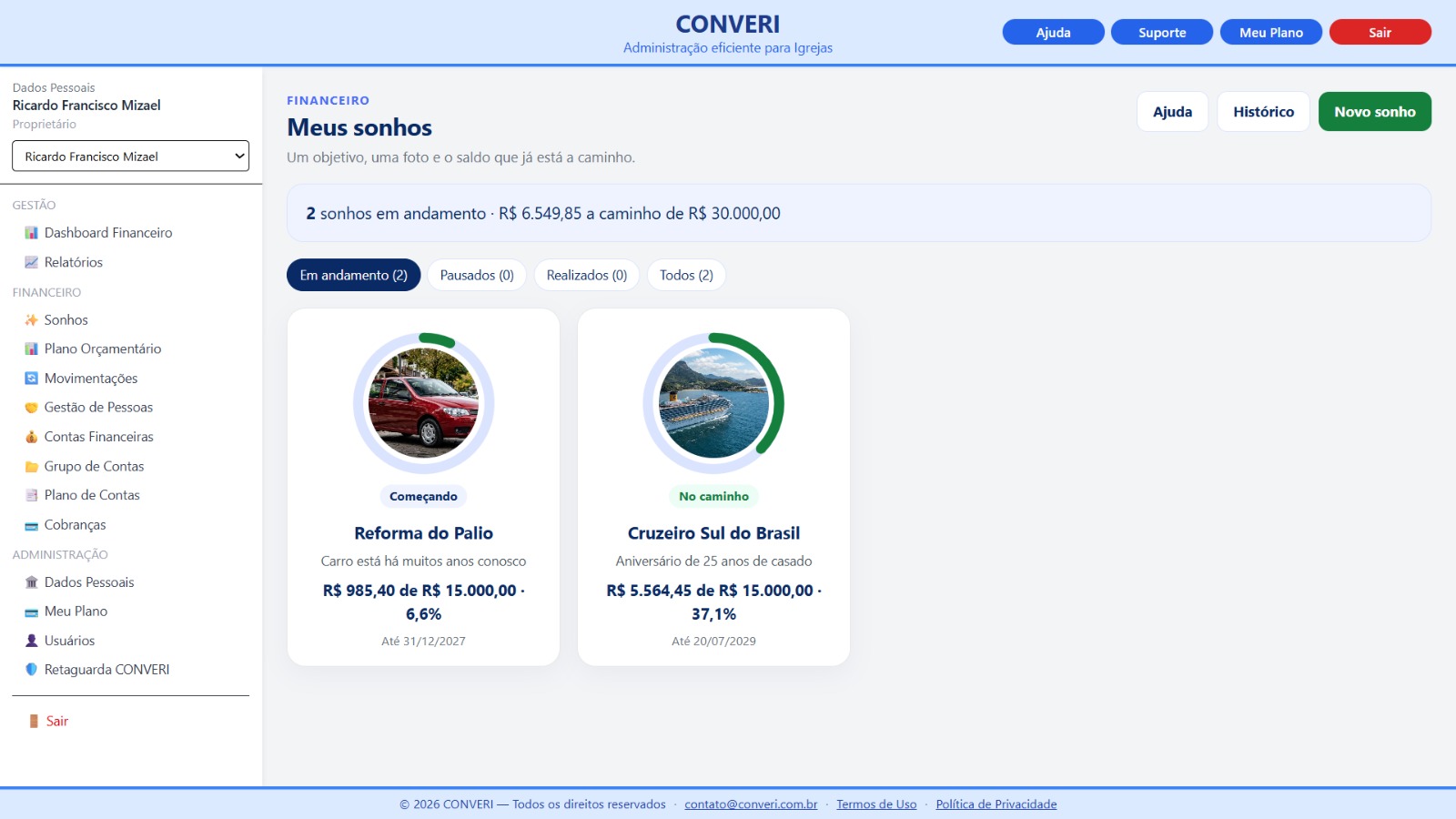Screen dimensions: 1456x819
Task: Open the cruise ship photo
Action: (x=713, y=403)
